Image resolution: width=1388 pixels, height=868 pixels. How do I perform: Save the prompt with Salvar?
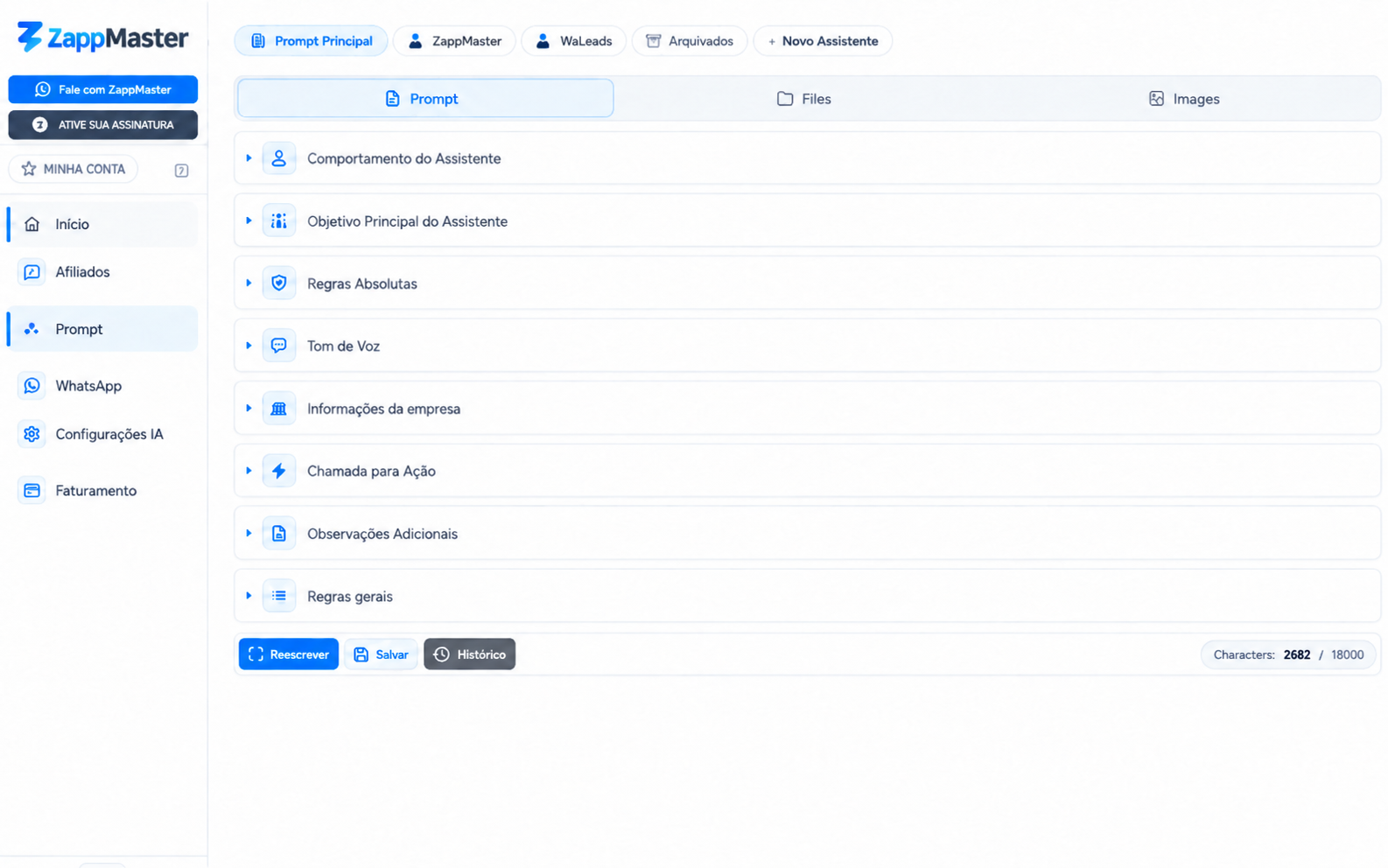click(x=381, y=654)
